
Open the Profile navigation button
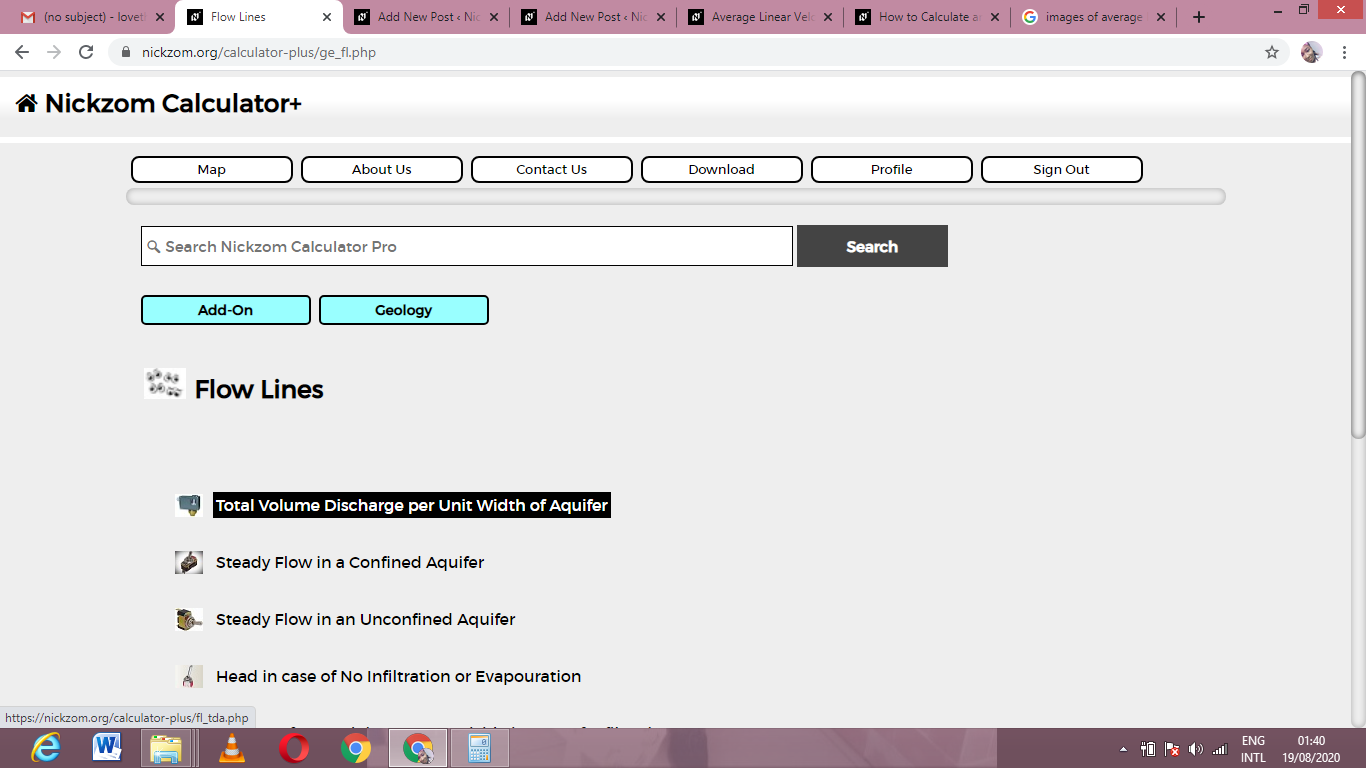pyautogui.click(x=892, y=169)
